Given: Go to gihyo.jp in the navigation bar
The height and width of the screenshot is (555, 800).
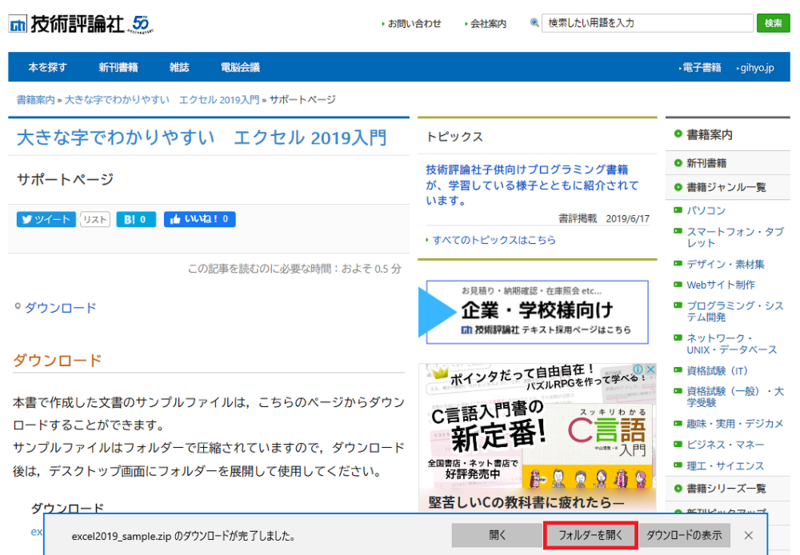Looking at the screenshot, I should (x=757, y=68).
